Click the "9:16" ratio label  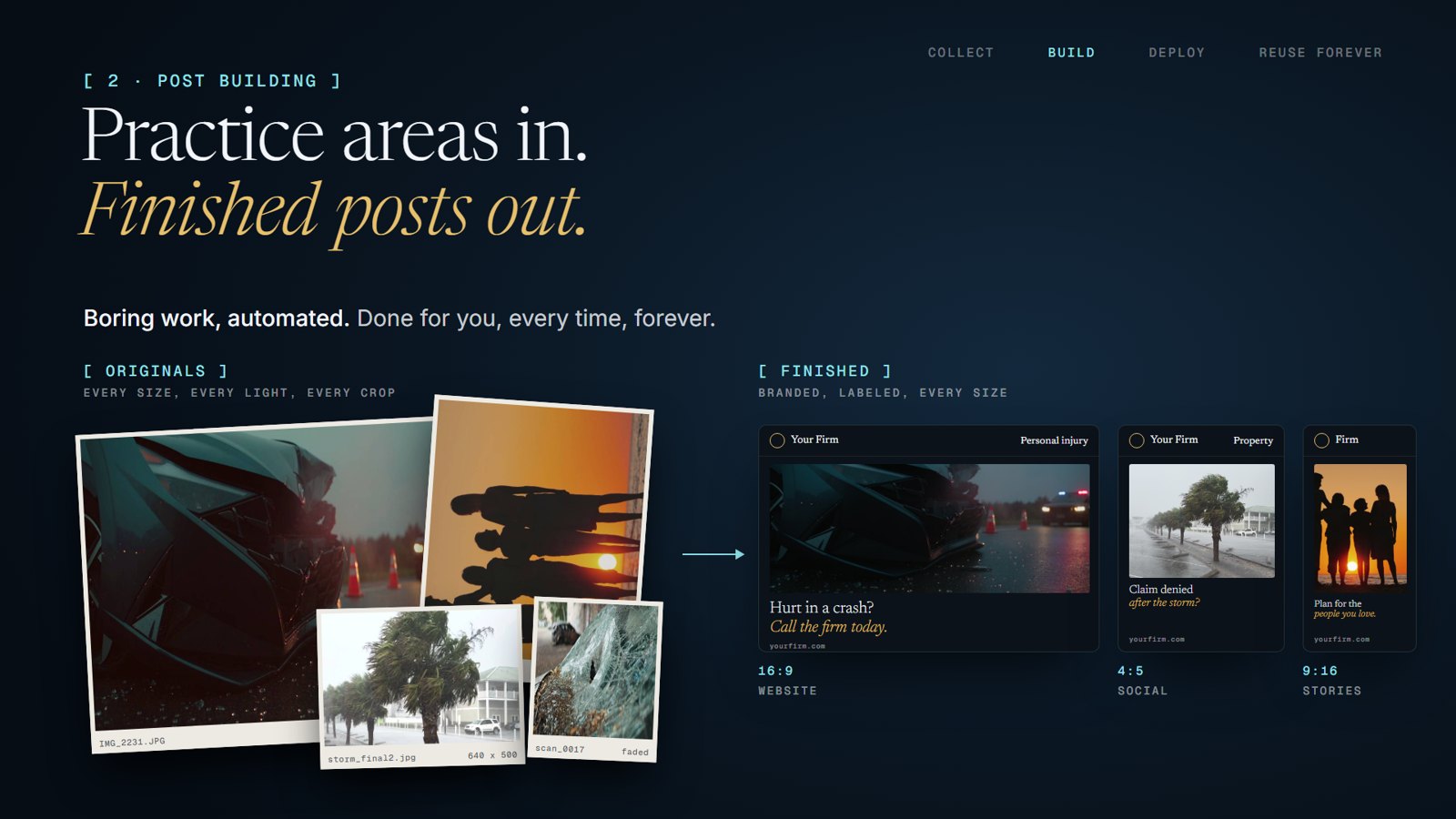point(1320,671)
